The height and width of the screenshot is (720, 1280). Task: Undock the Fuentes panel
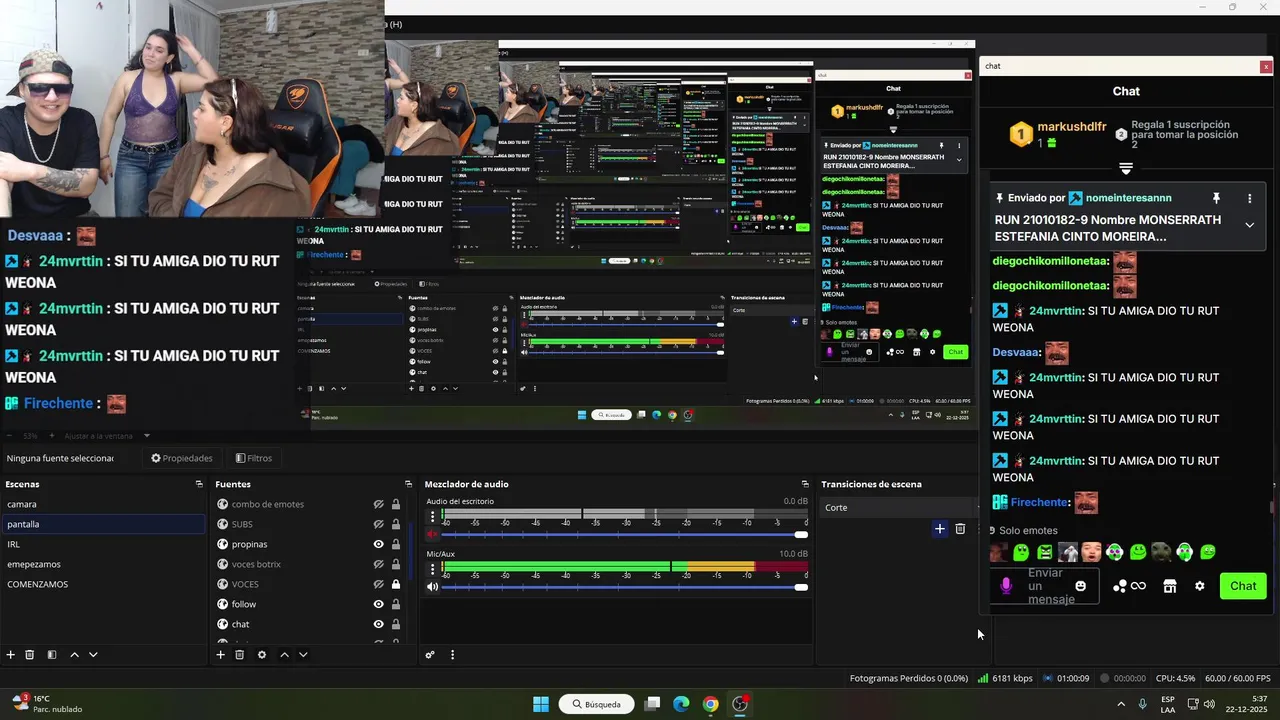pos(408,484)
